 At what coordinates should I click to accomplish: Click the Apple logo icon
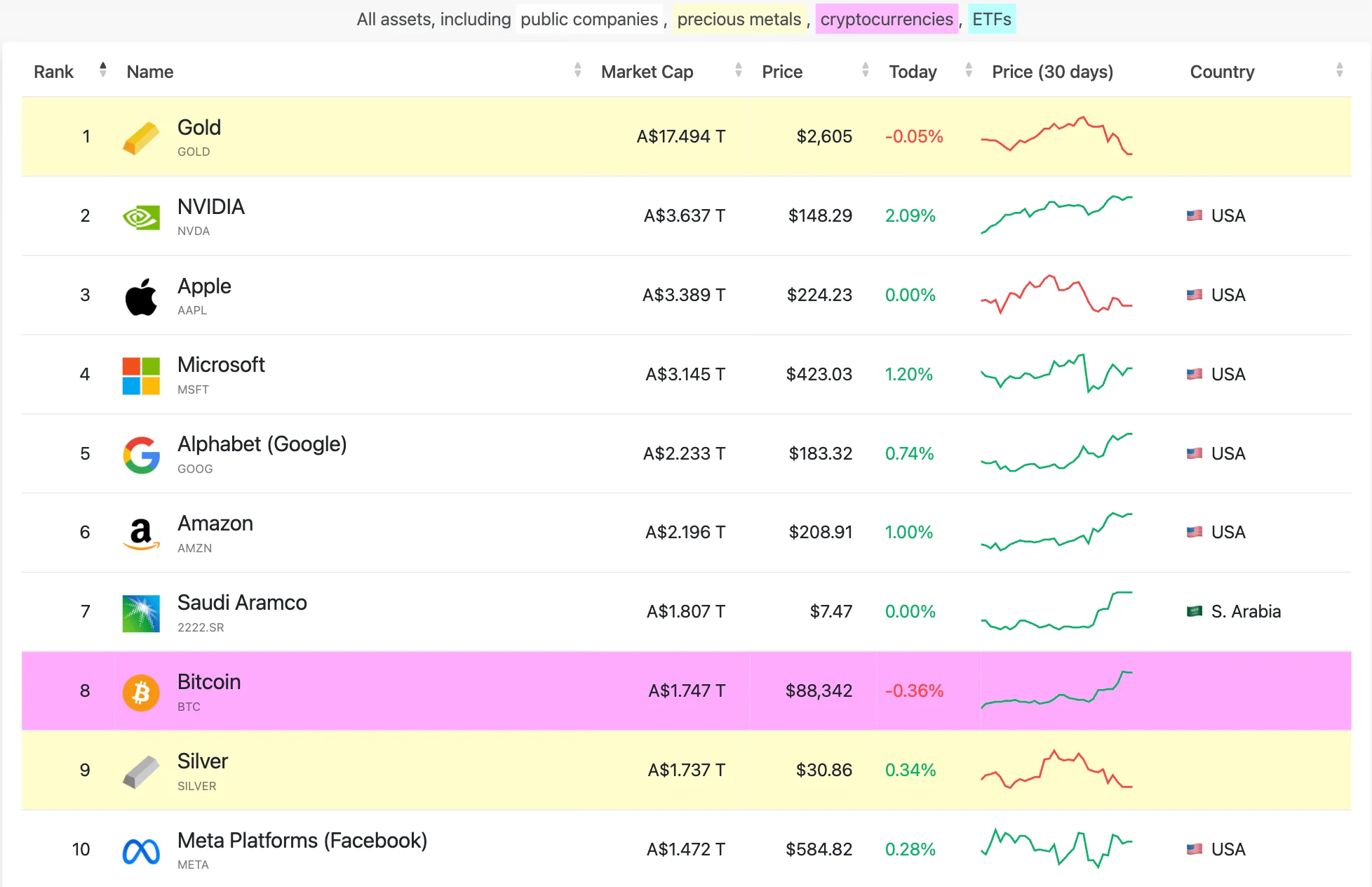141,296
